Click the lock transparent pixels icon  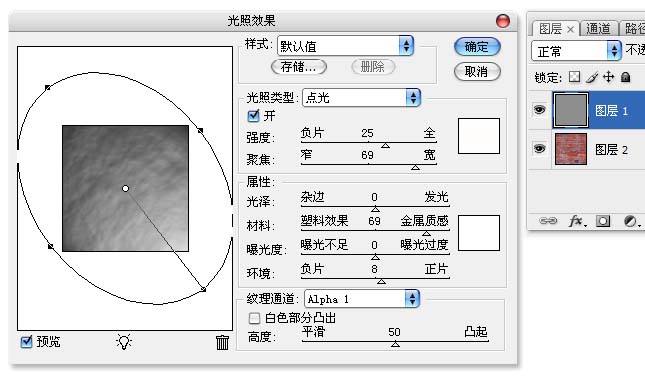coord(574,77)
